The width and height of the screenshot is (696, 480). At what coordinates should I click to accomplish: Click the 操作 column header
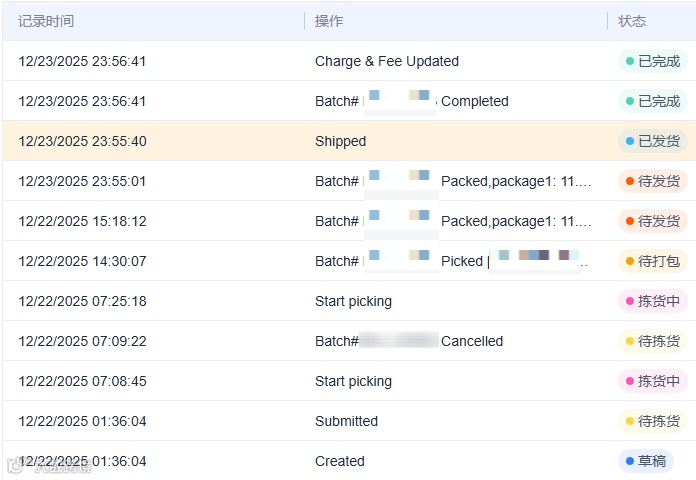[329, 21]
